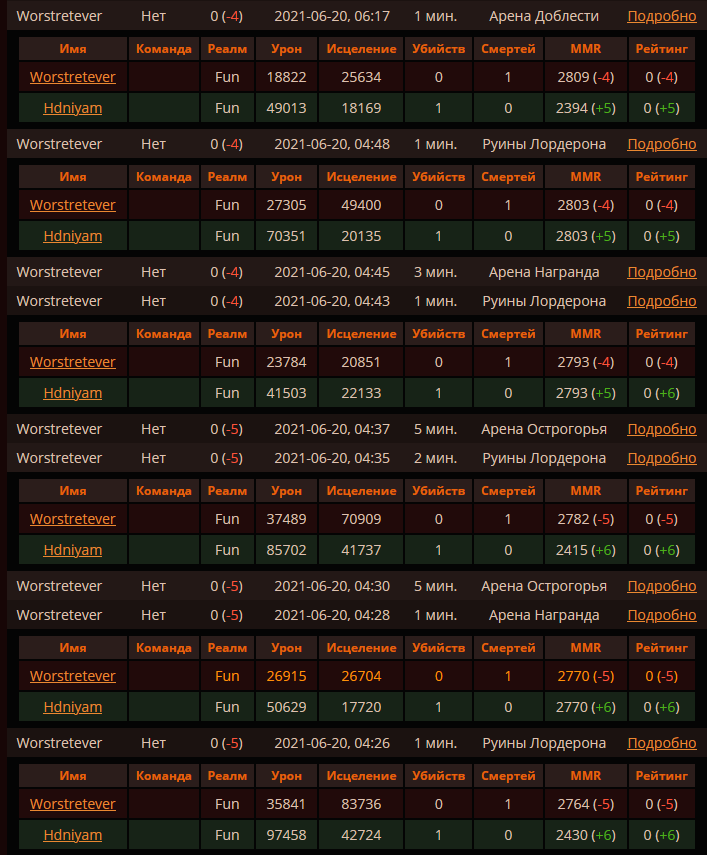This screenshot has height=855, width=707.
Task: Select the match row dated 2021-06-20, 04:37
Action: [x=357, y=429]
